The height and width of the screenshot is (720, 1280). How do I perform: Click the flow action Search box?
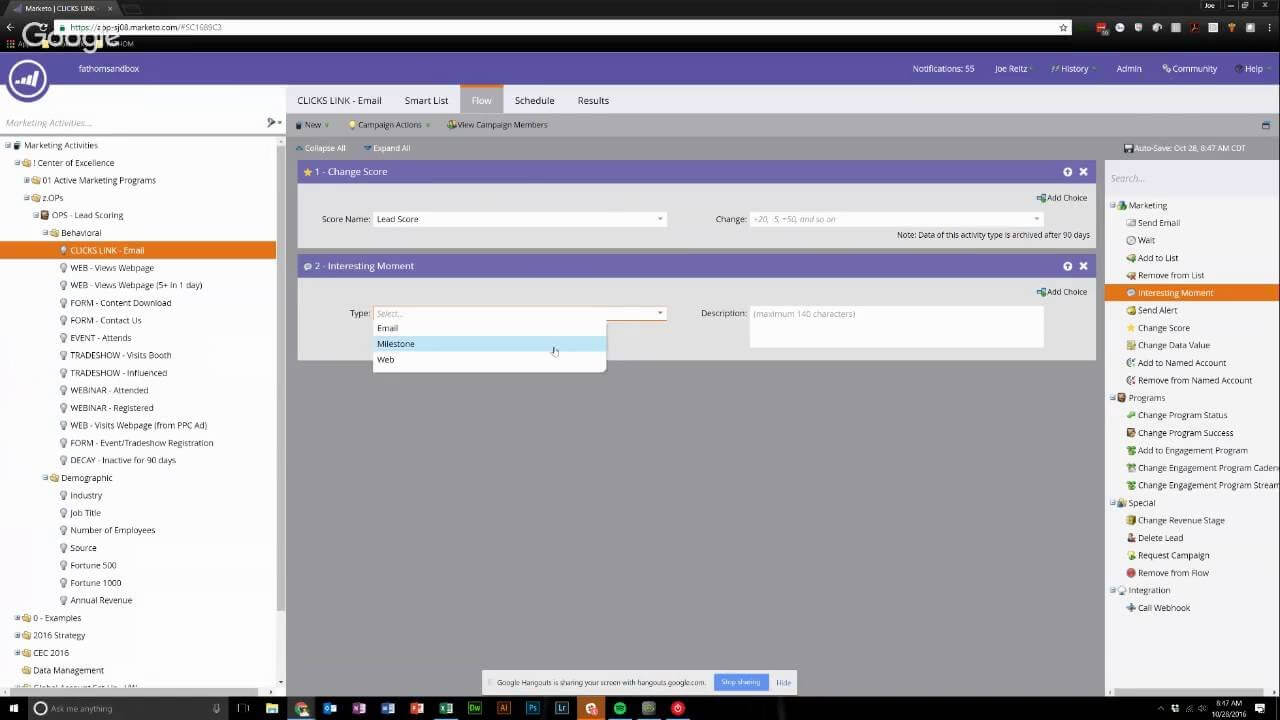pos(1190,178)
